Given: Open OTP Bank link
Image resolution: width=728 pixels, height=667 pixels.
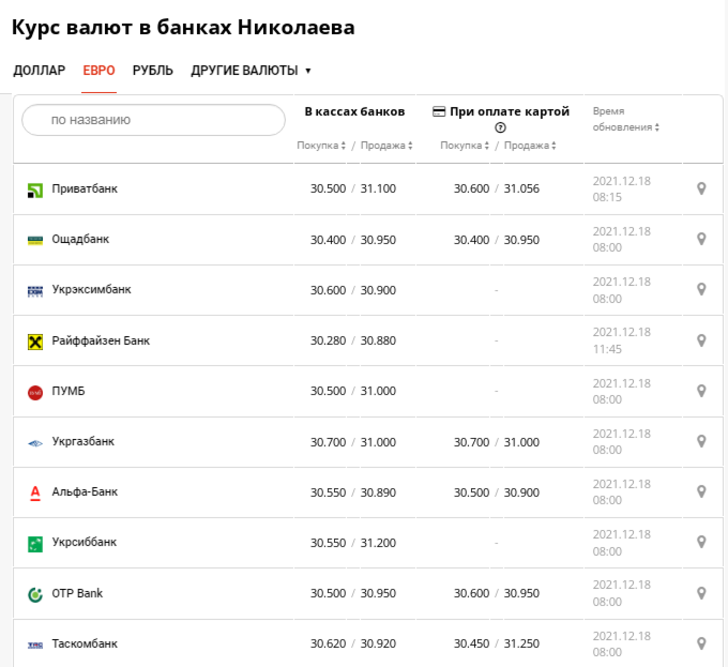Looking at the screenshot, I should [77, 593].
